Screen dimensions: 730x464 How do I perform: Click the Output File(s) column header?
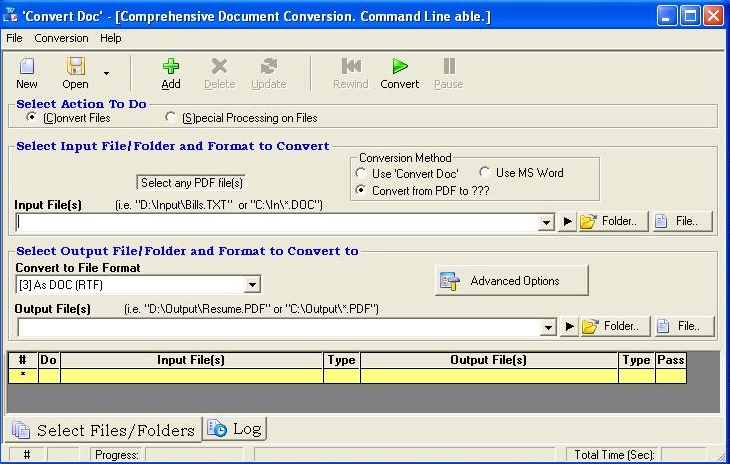tap(489, 360)
